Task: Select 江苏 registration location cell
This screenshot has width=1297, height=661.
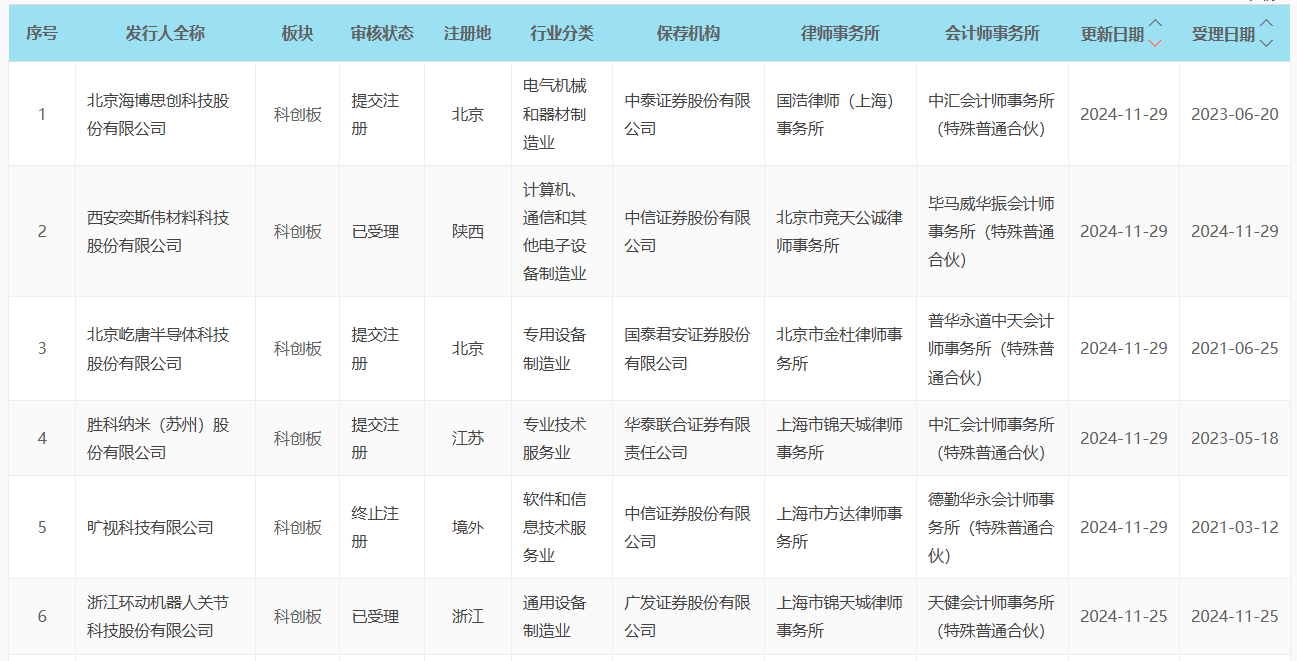Action: [x=468, y=438]
